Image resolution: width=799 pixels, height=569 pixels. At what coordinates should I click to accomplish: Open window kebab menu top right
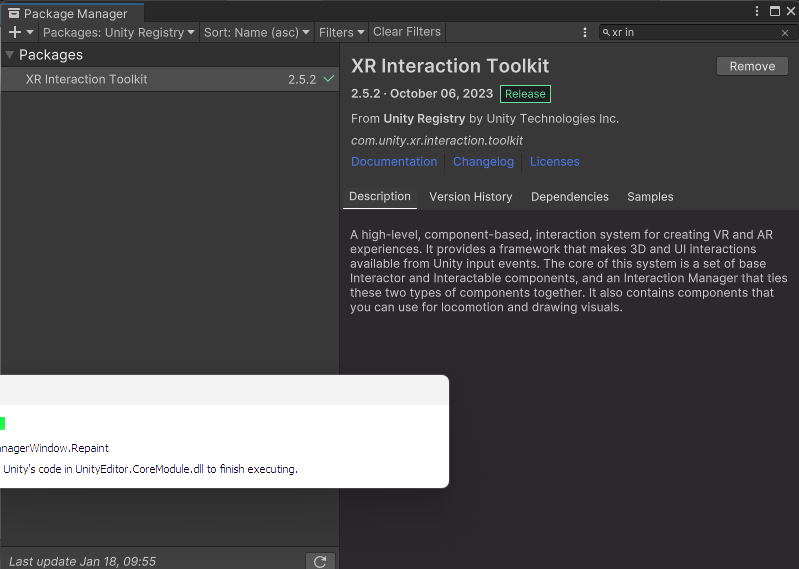[757, 11]
